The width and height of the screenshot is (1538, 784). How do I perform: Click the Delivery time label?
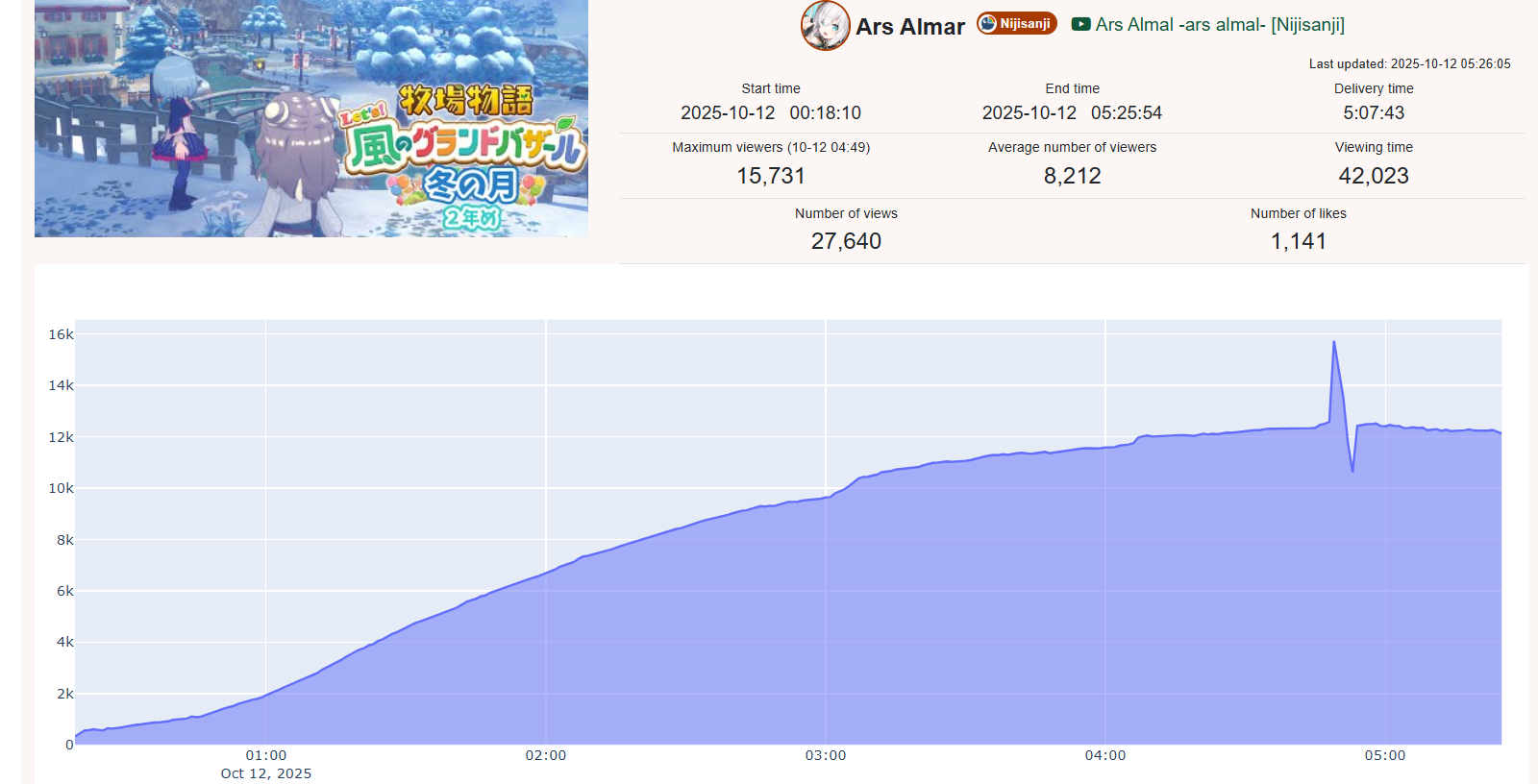point(1374,88)
